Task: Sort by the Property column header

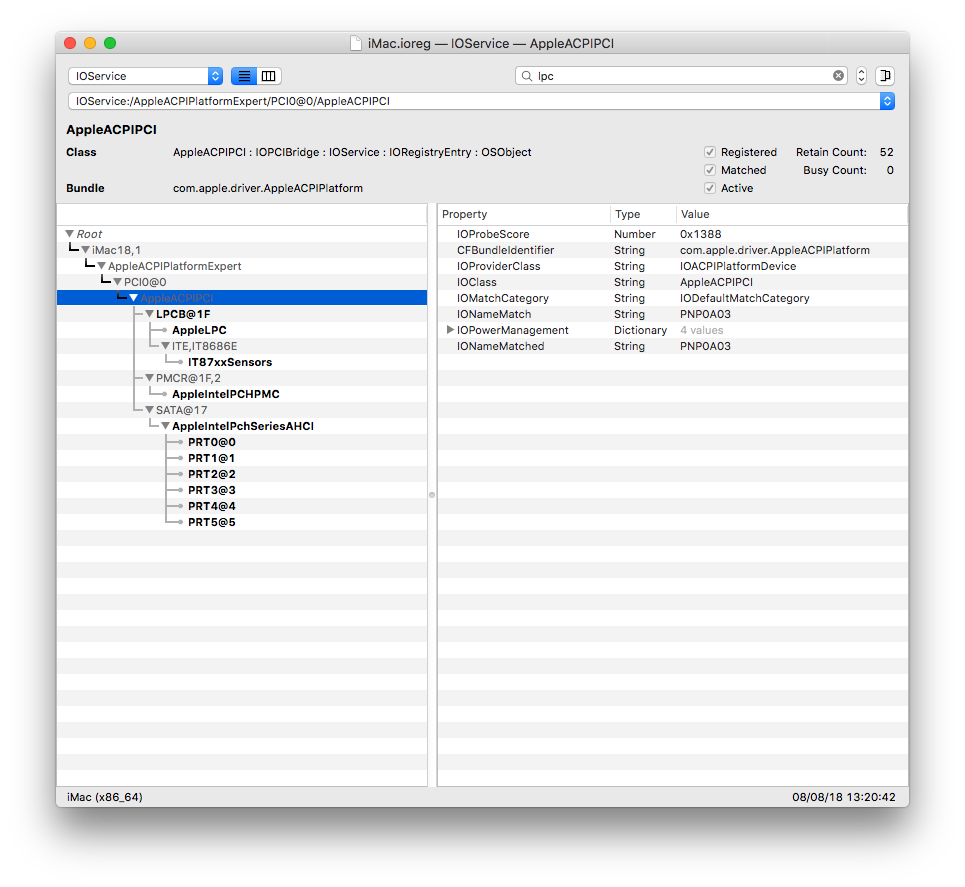Action: 524,214
